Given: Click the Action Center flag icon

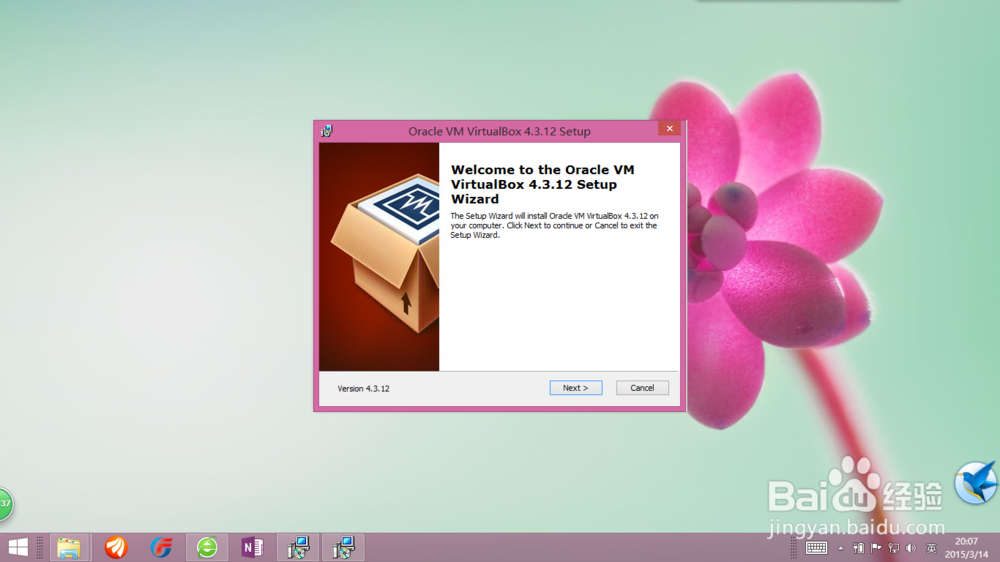Looking at the screenshot, I should click(876, 548).
